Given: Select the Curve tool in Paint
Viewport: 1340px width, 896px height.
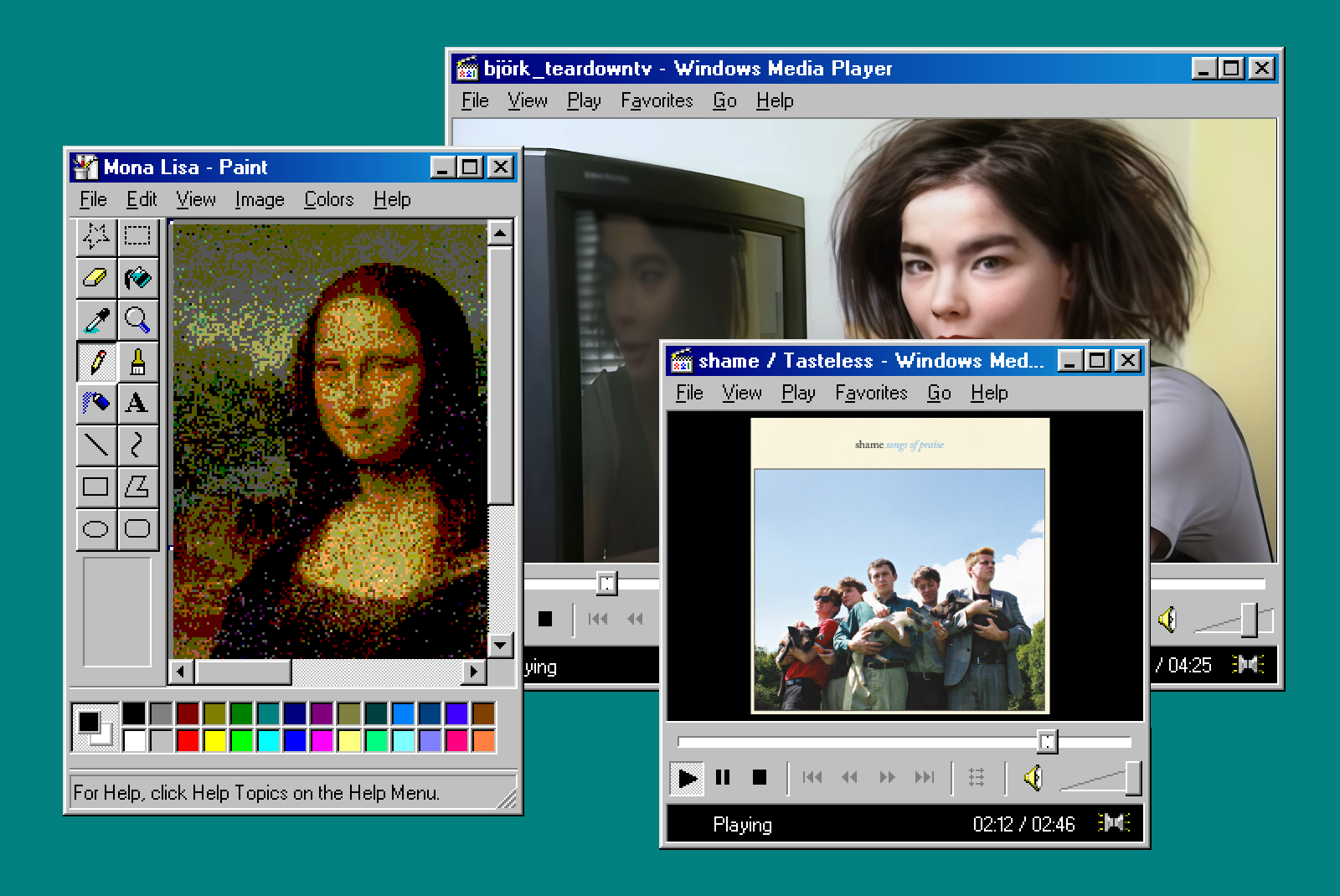Looking at the screenshot, I should pyautogui.click(x=138, y=445).
